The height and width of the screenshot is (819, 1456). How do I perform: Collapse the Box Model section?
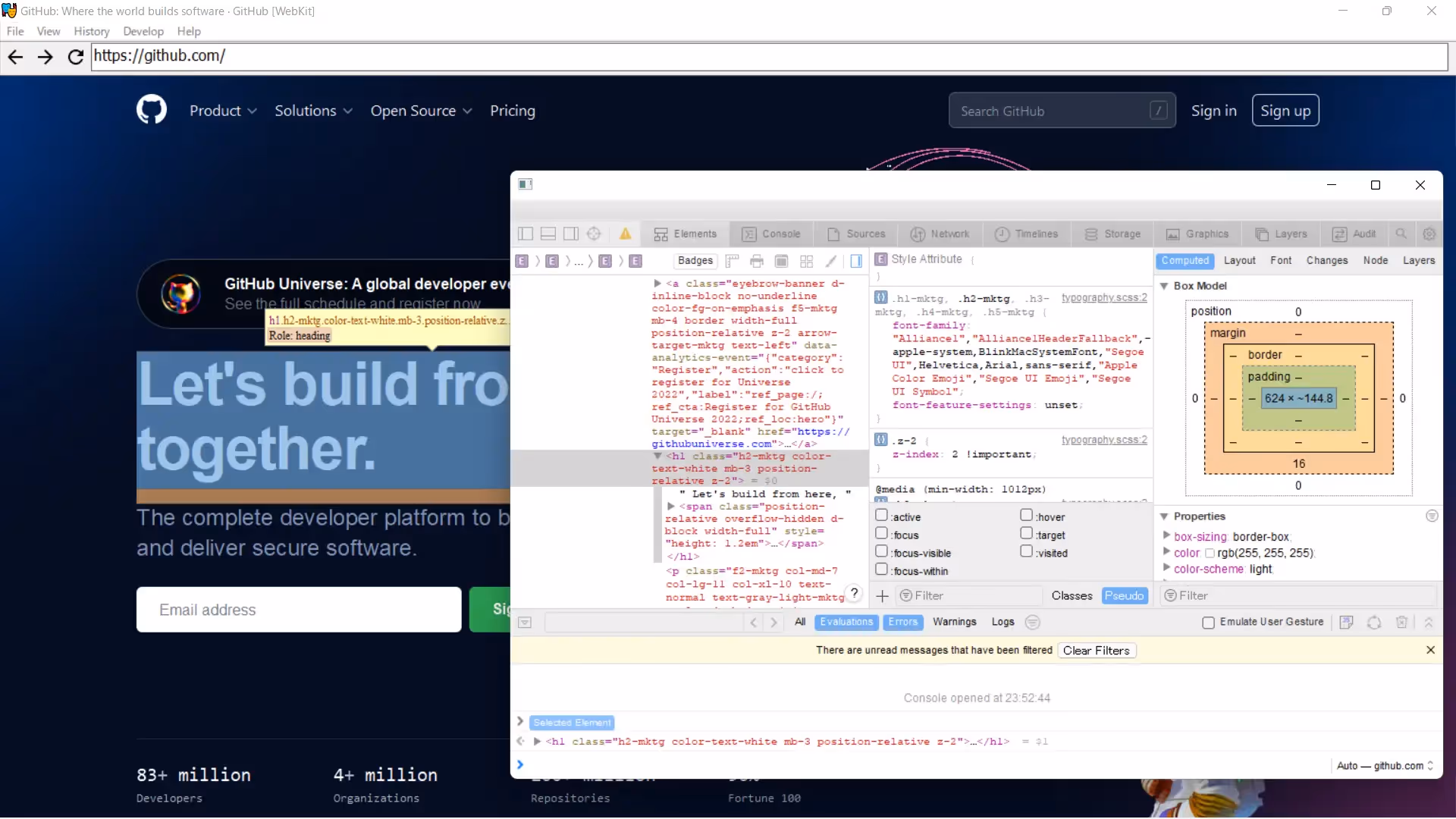click(x=1164, y=286)
